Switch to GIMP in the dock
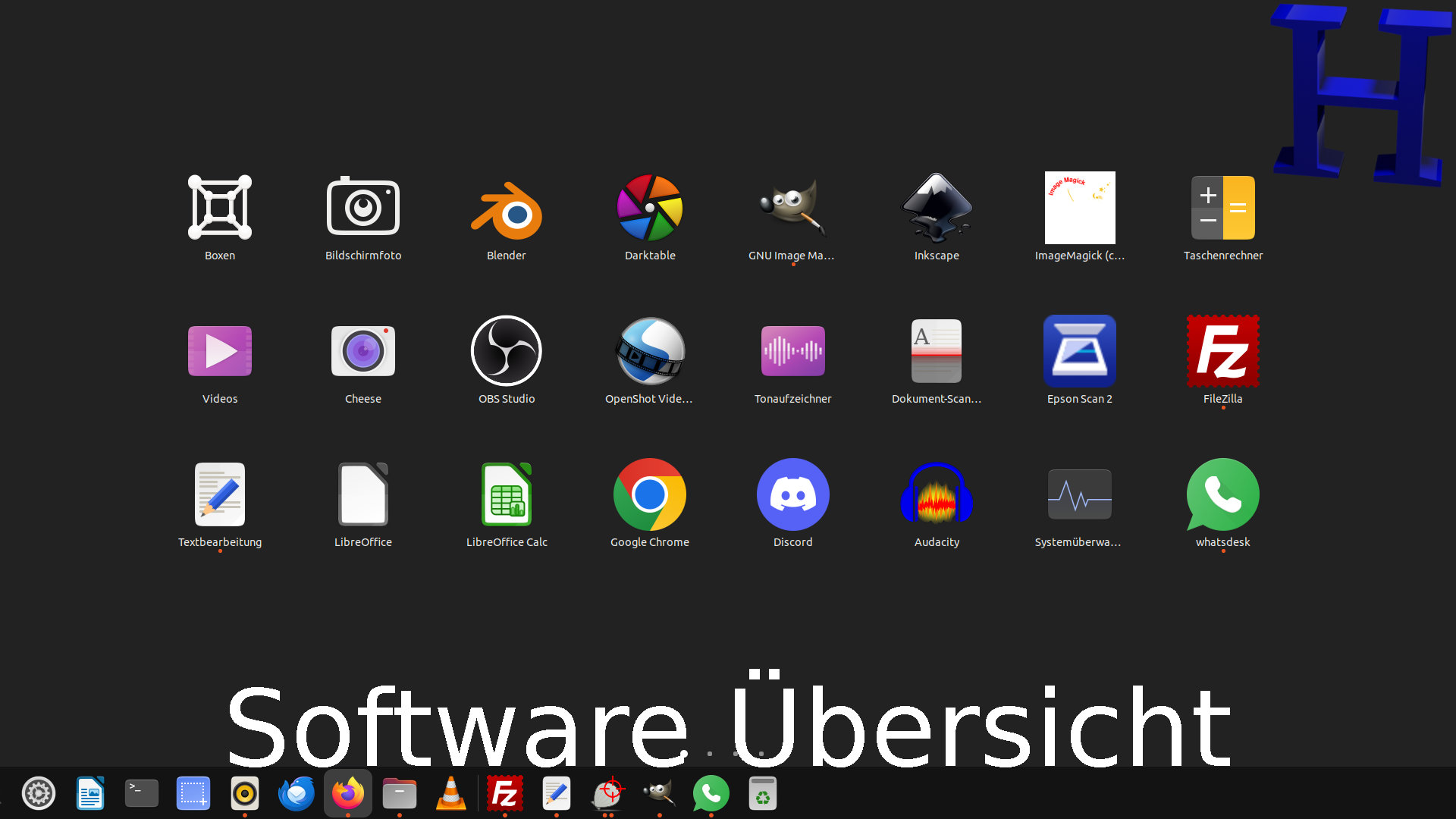The width and height of the screenshot is (1456, 819). tap(660, 794)
